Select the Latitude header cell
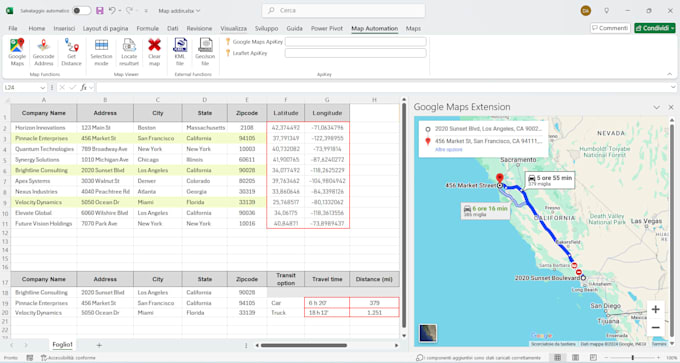The height and width of the screenshot is (363, 680). [x=286, y=113]
